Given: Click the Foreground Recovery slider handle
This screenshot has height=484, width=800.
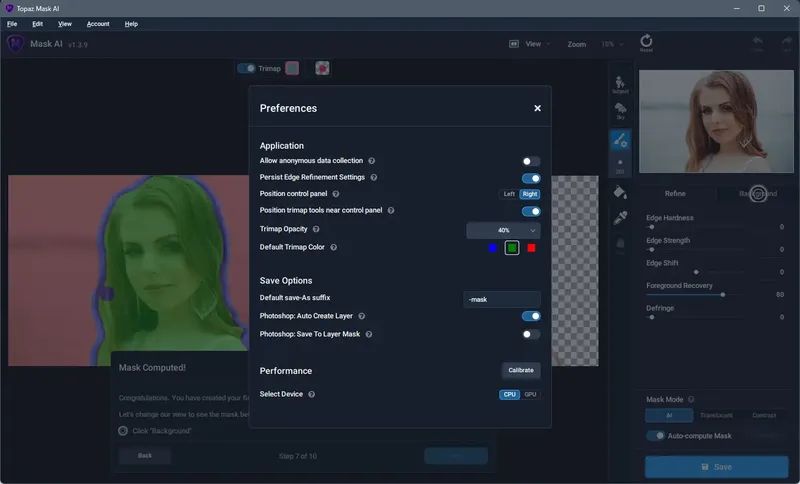Looking at the screenshot, I should [722, 295].
